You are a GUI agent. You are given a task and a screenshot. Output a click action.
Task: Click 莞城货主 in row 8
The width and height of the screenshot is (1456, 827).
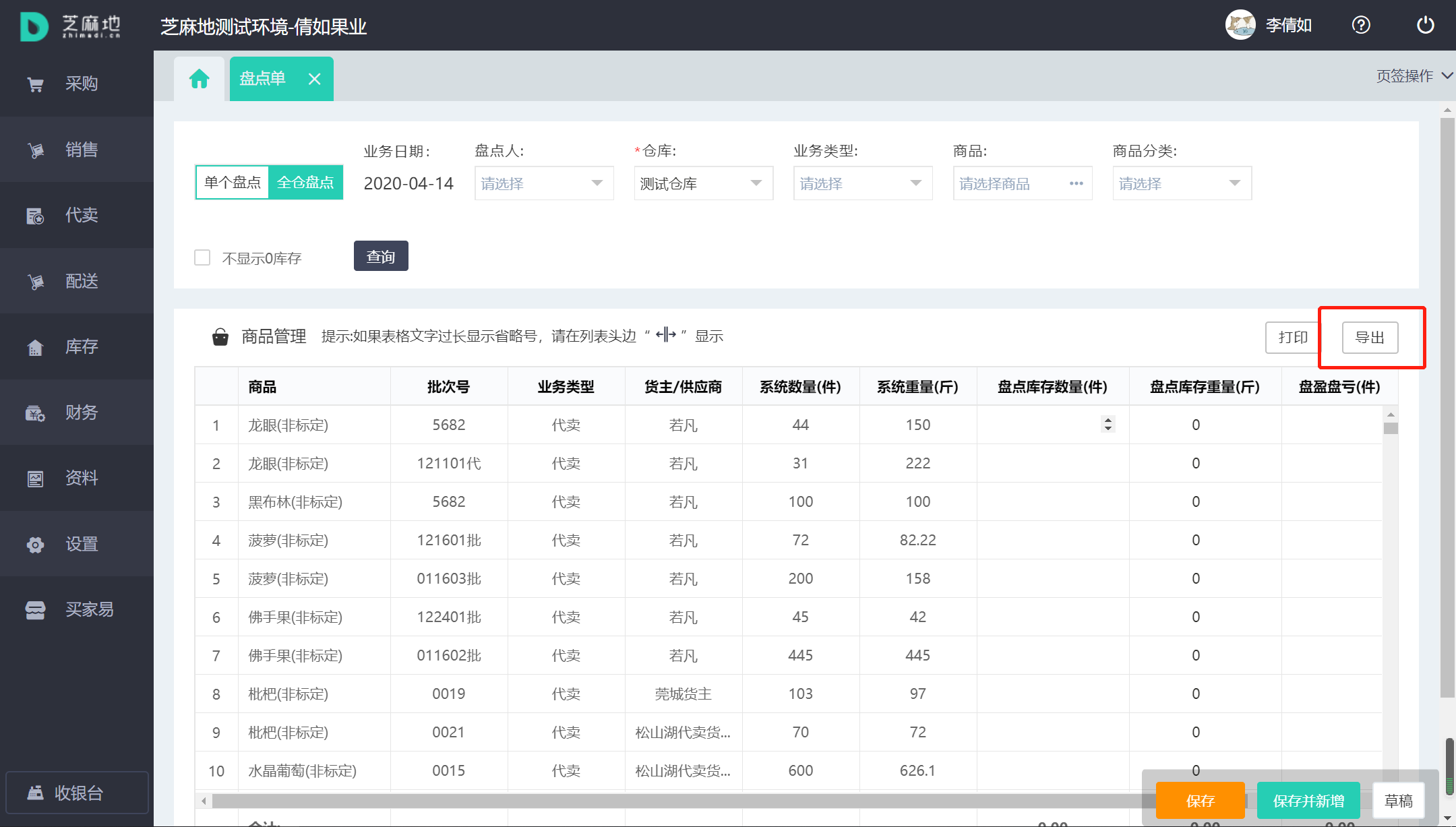point(684,694)
